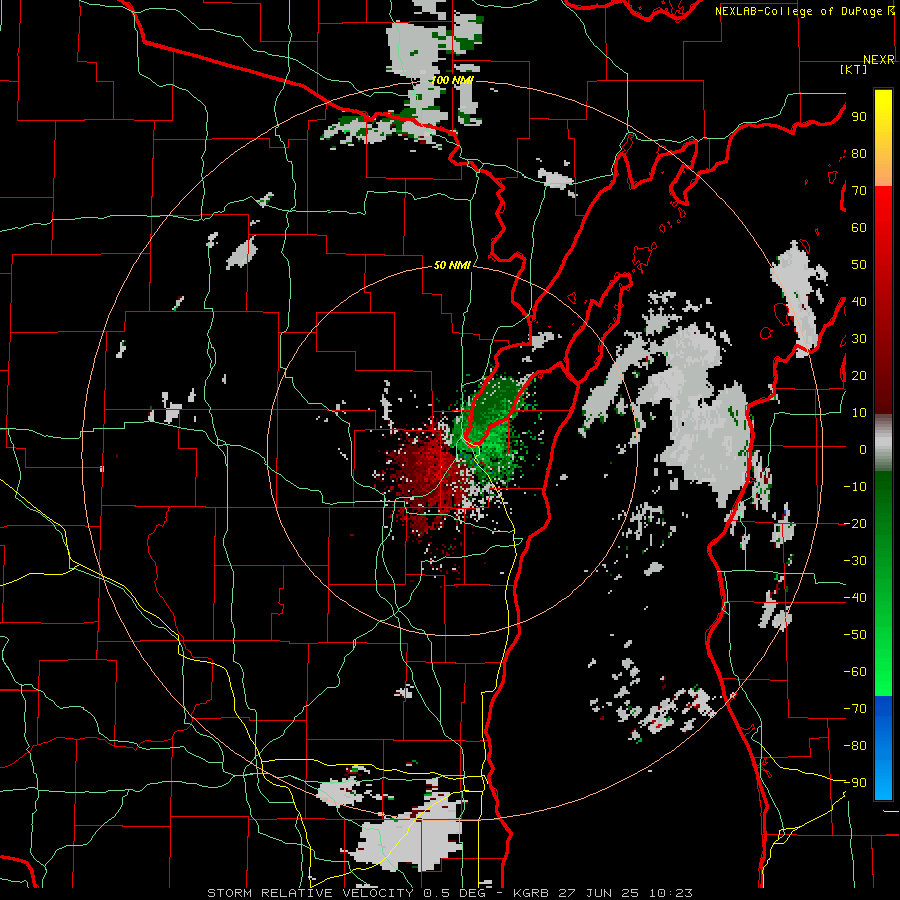Click the -70 value on velocity scale

point(855,709)
